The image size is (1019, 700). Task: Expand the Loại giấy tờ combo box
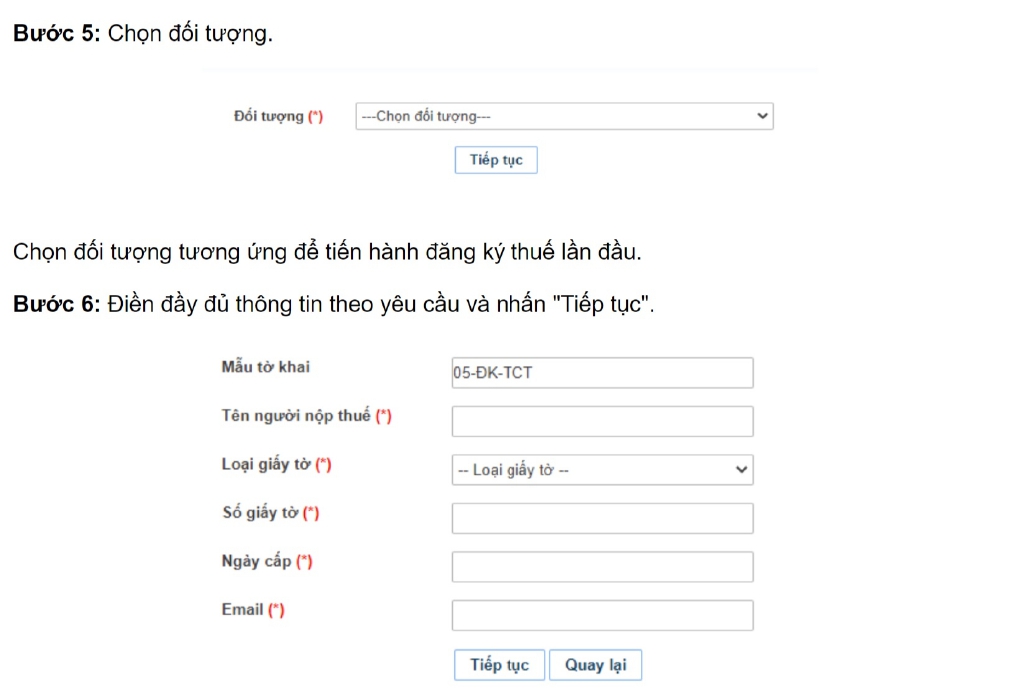click(602, 470)
